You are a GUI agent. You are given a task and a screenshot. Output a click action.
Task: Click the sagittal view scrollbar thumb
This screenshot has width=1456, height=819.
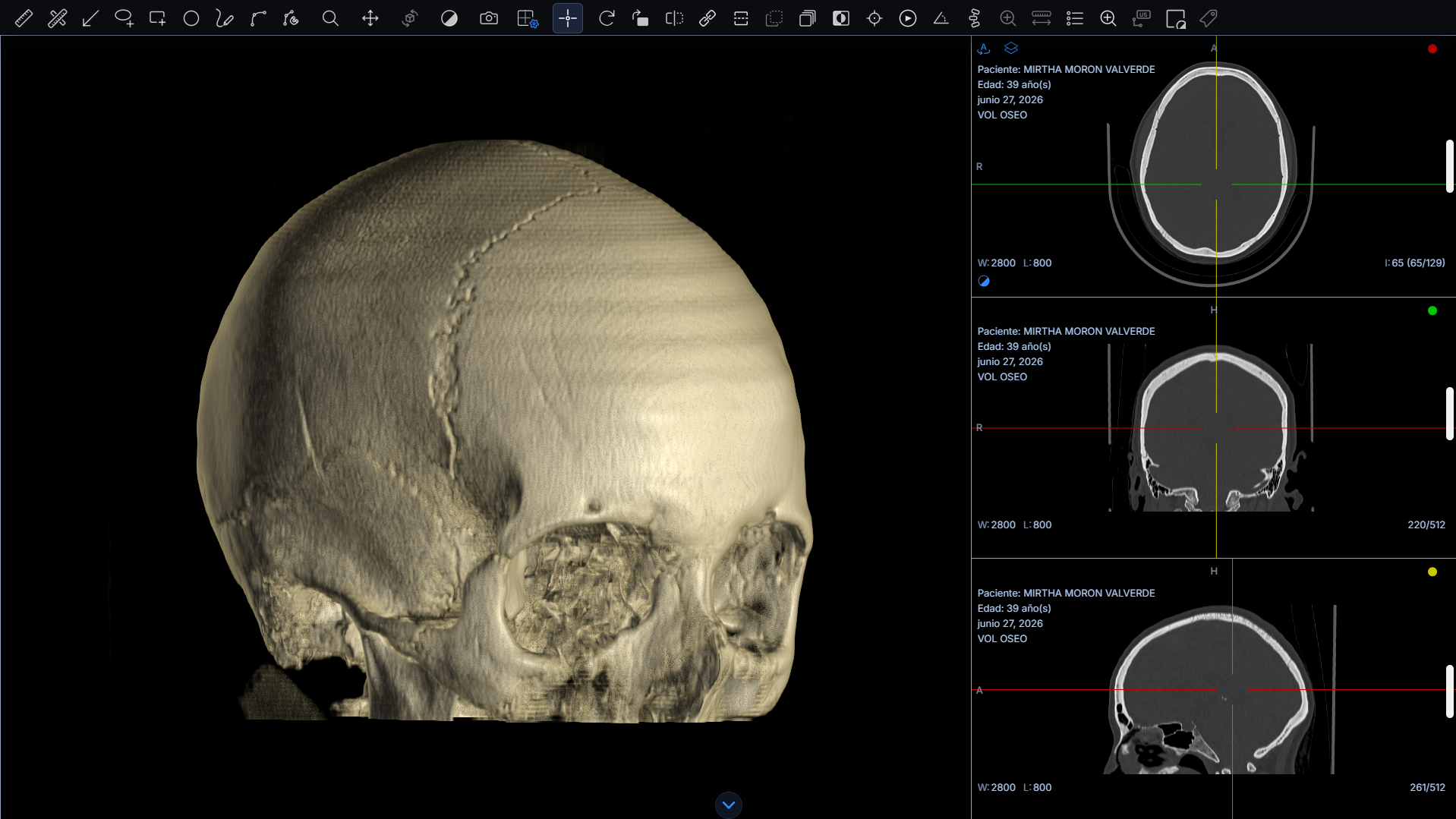pos(1449,691)
